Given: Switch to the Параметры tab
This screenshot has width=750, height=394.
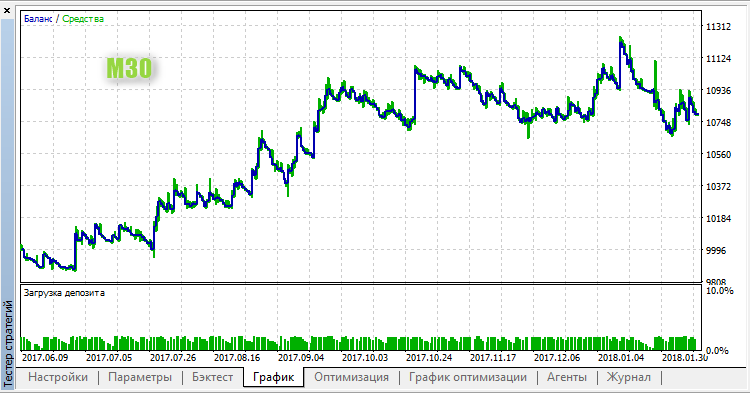Looking at the screenshot, I should pyautogui.click(x=140, y=377).
